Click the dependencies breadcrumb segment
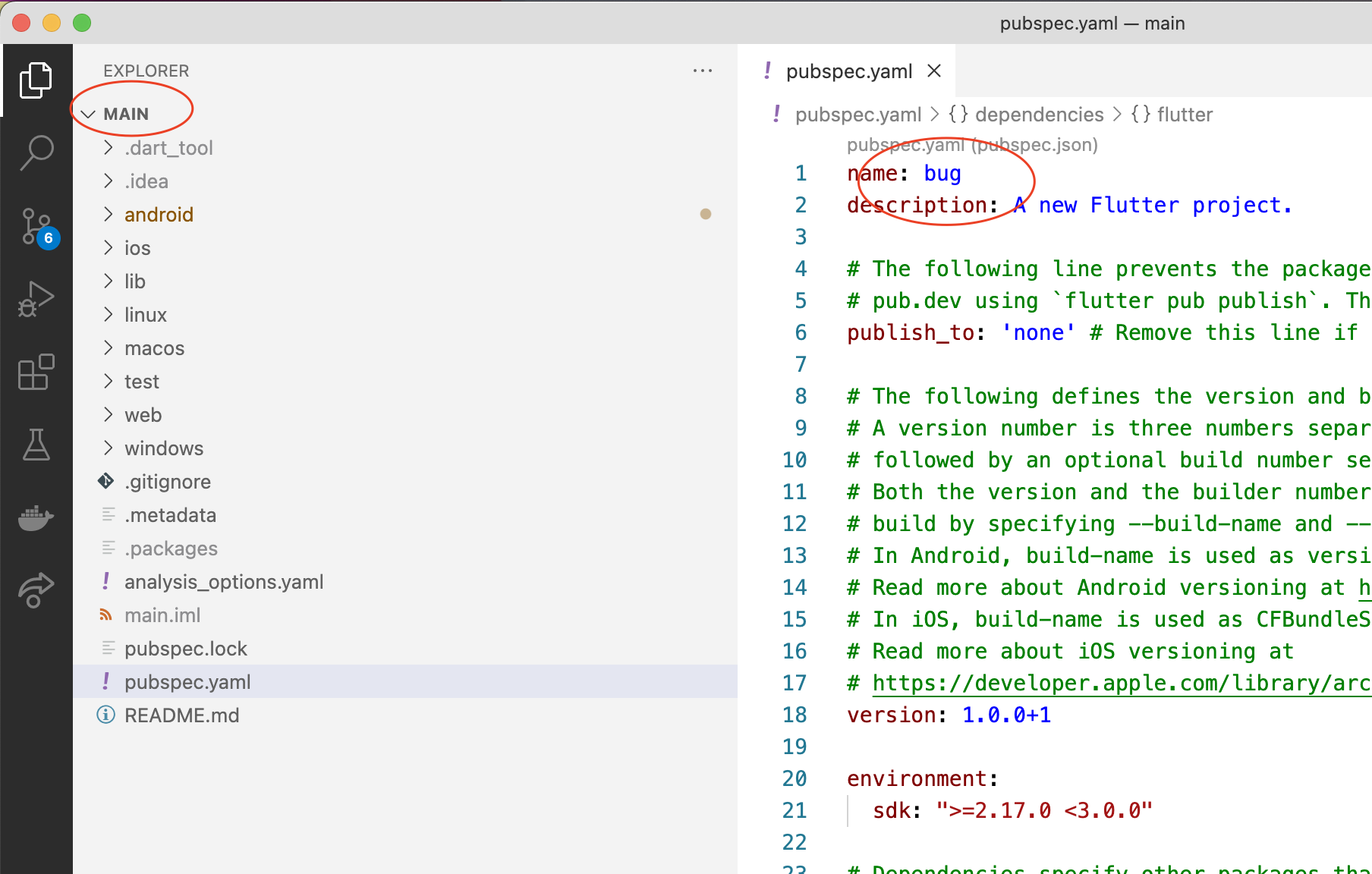Screen dimensions: 1372x874 pyautogui.click(x=1039, y=115)
